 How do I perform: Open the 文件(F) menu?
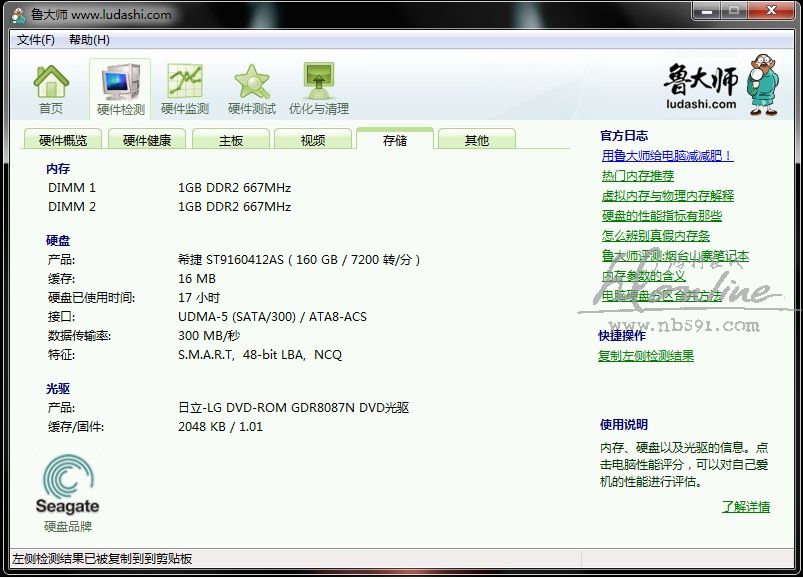35,40
